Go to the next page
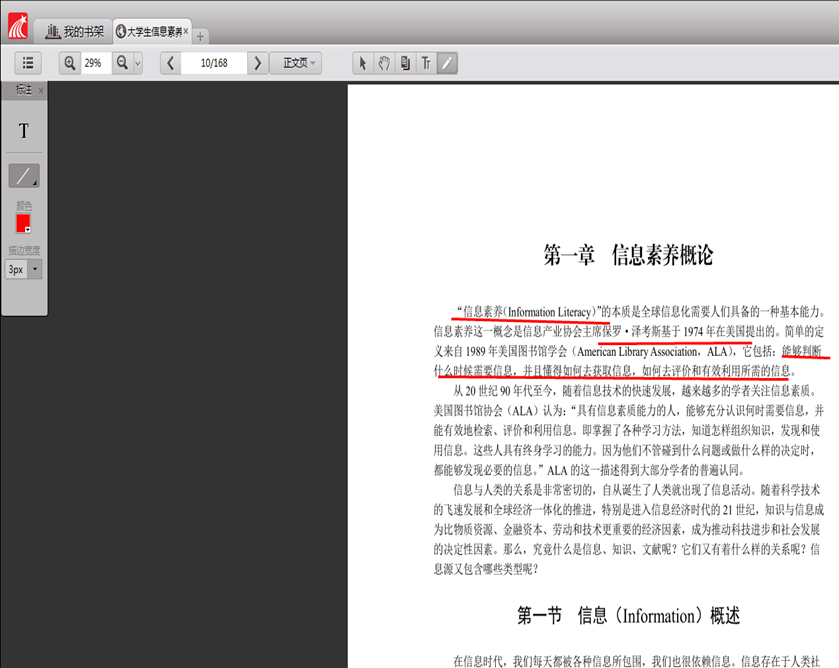Screen dimensions: 839x668 click(x=257, y=63)
